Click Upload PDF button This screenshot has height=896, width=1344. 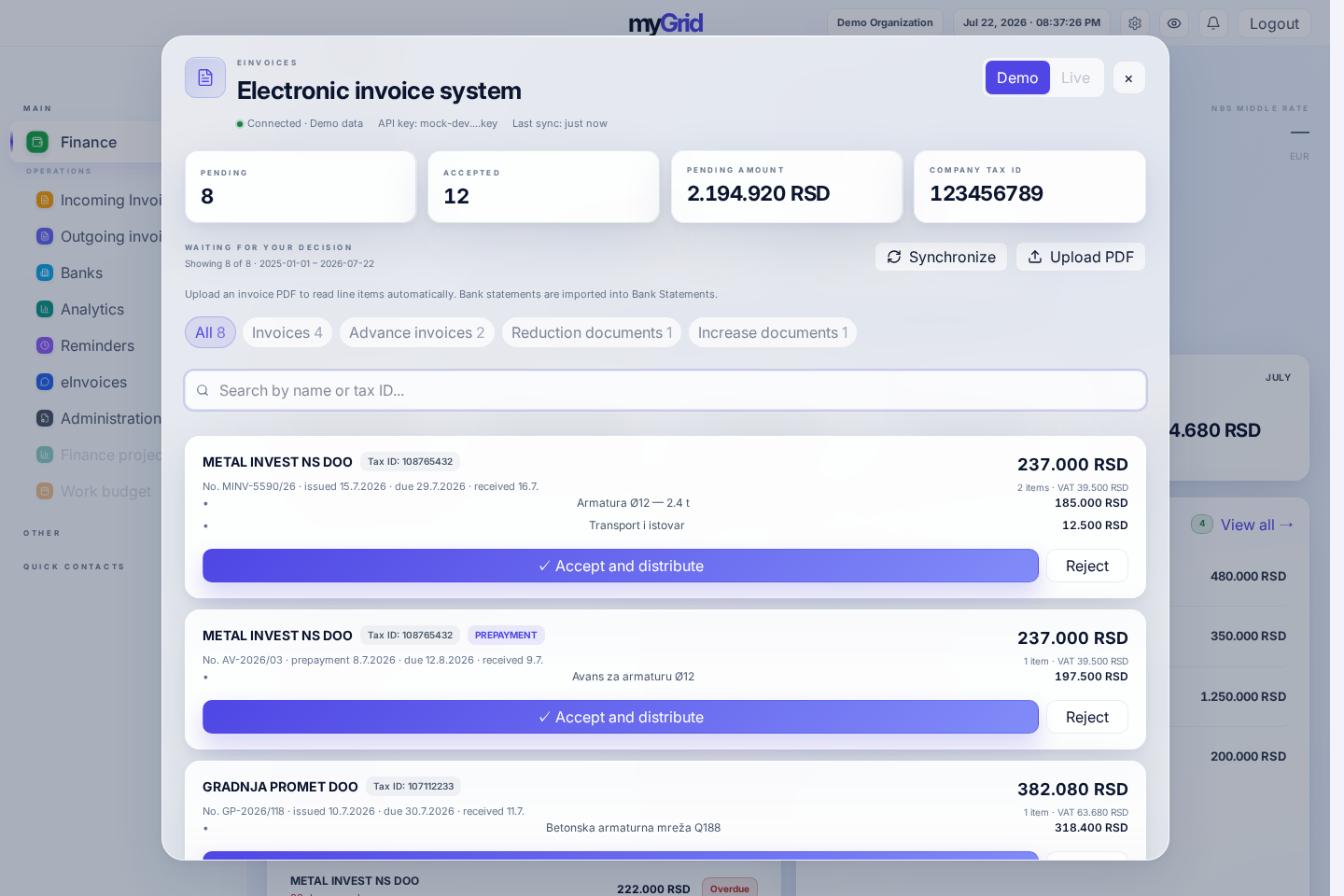(x=1081, y=257)
